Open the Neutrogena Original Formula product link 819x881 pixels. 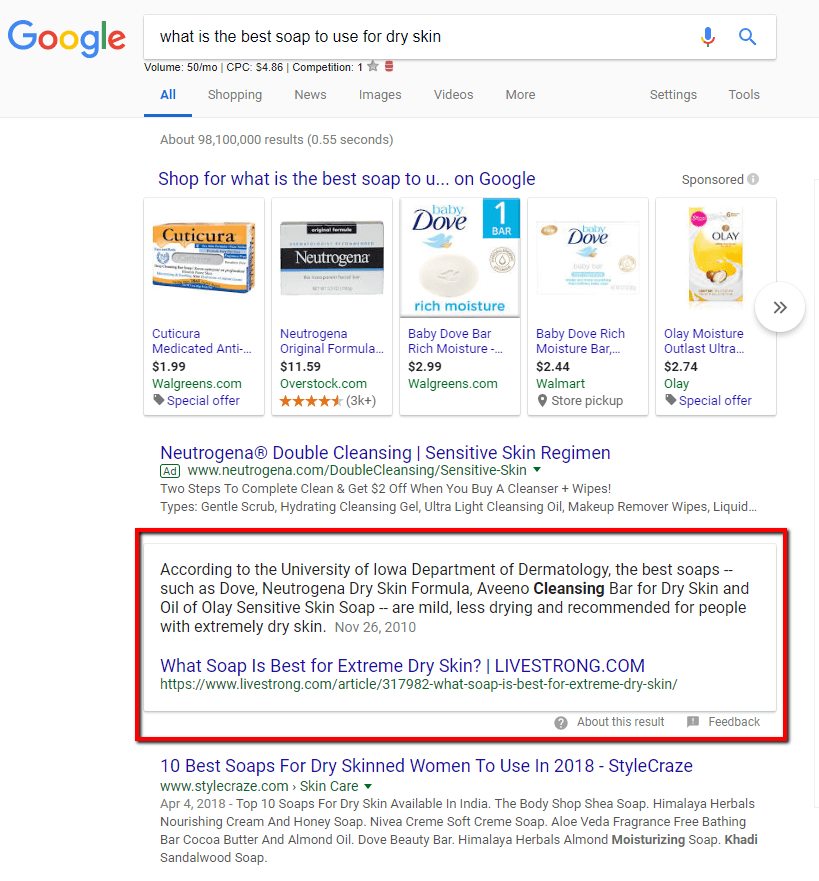click(x=331, y=341)
